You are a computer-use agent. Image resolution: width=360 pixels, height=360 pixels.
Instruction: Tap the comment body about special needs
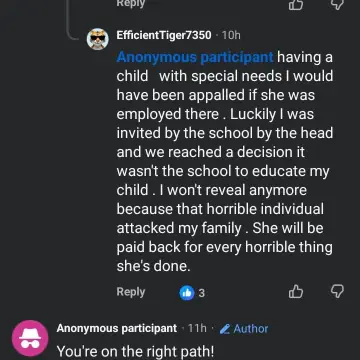point(225,162)
